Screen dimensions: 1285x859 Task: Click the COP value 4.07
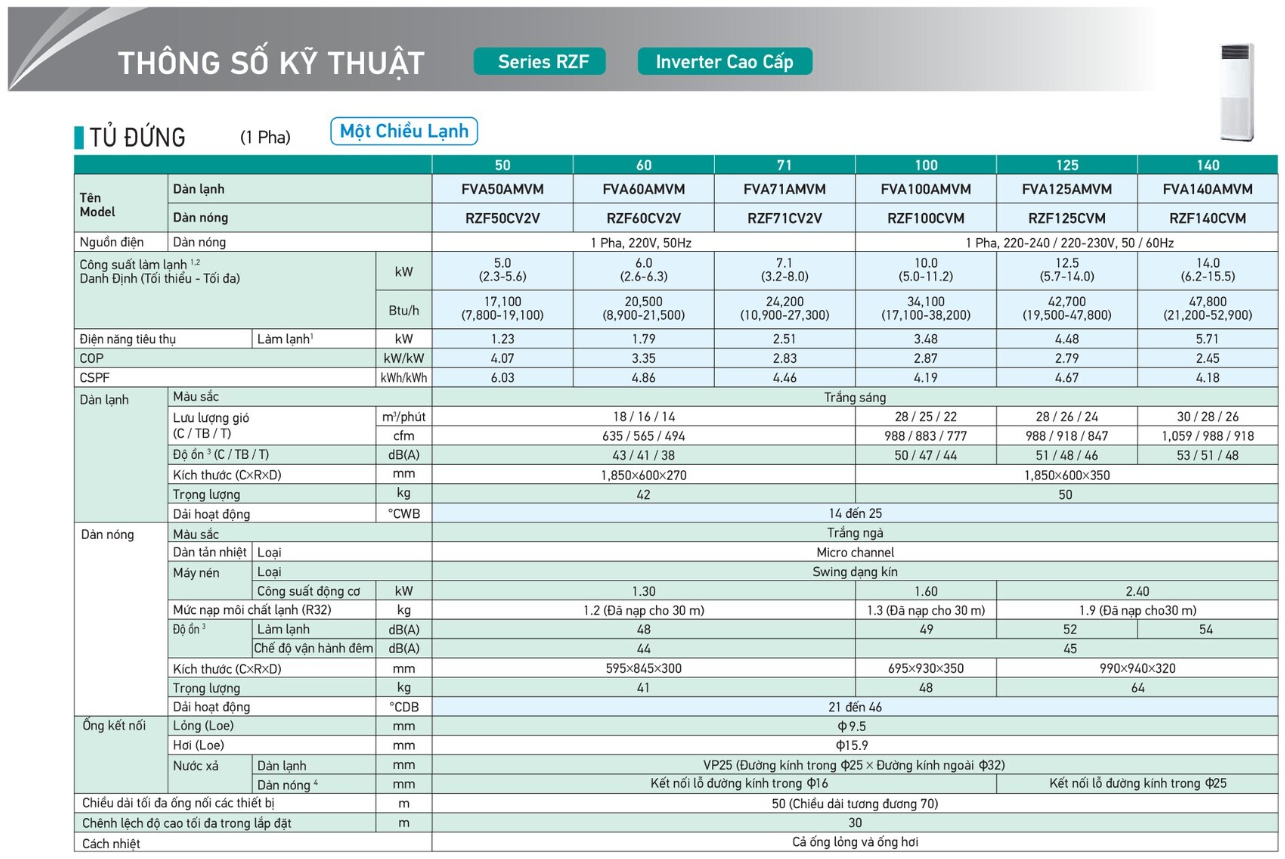tap(502, 358)
